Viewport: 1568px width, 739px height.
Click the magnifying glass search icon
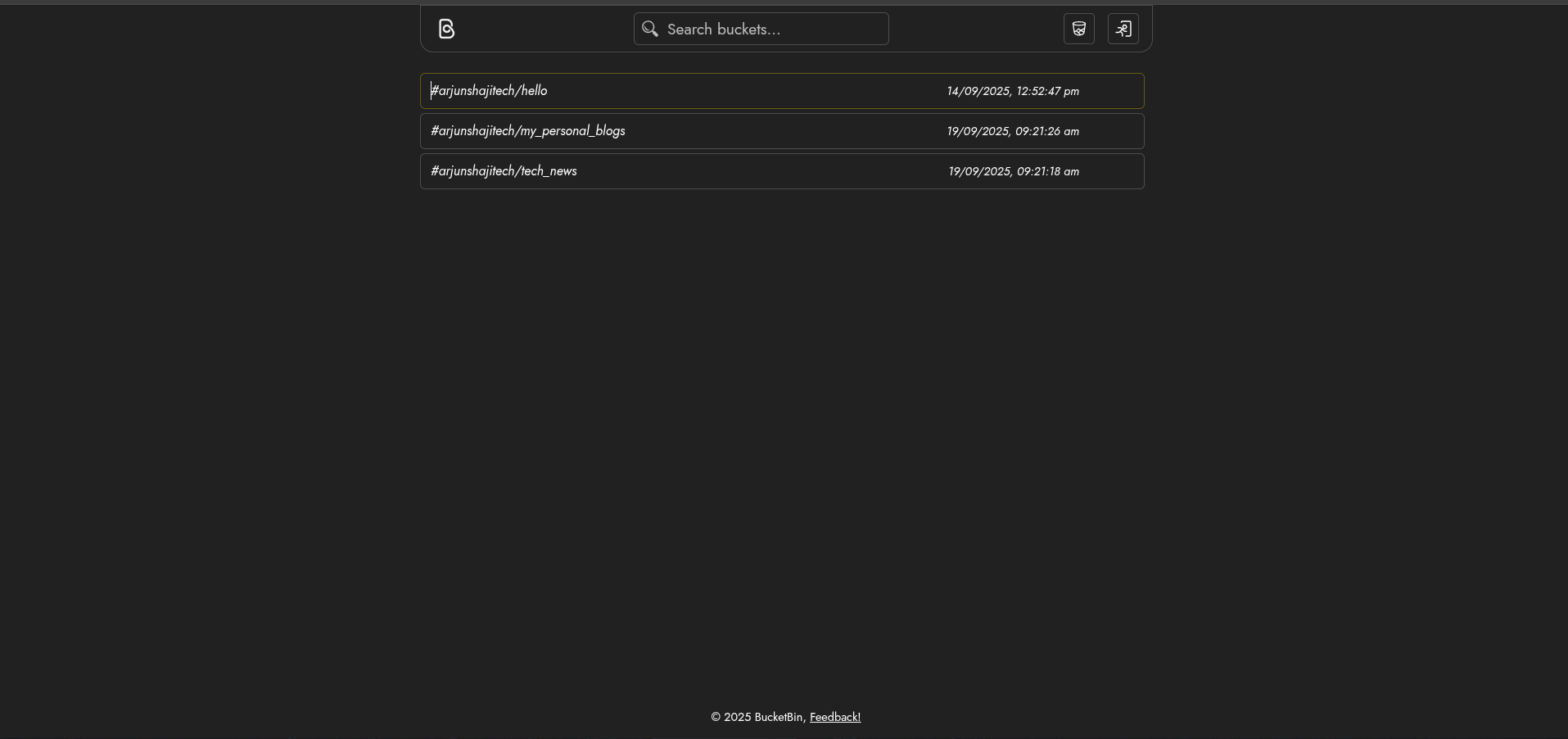[x=650, y=29]
